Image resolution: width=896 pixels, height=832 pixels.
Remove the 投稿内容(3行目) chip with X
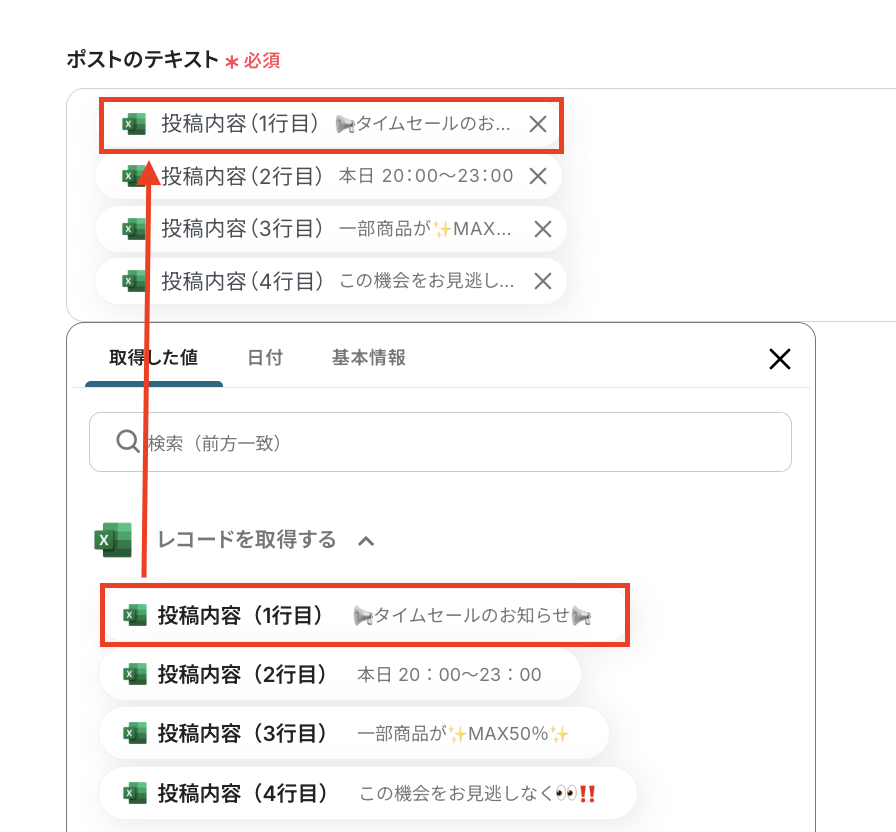(x=542, y=229)
